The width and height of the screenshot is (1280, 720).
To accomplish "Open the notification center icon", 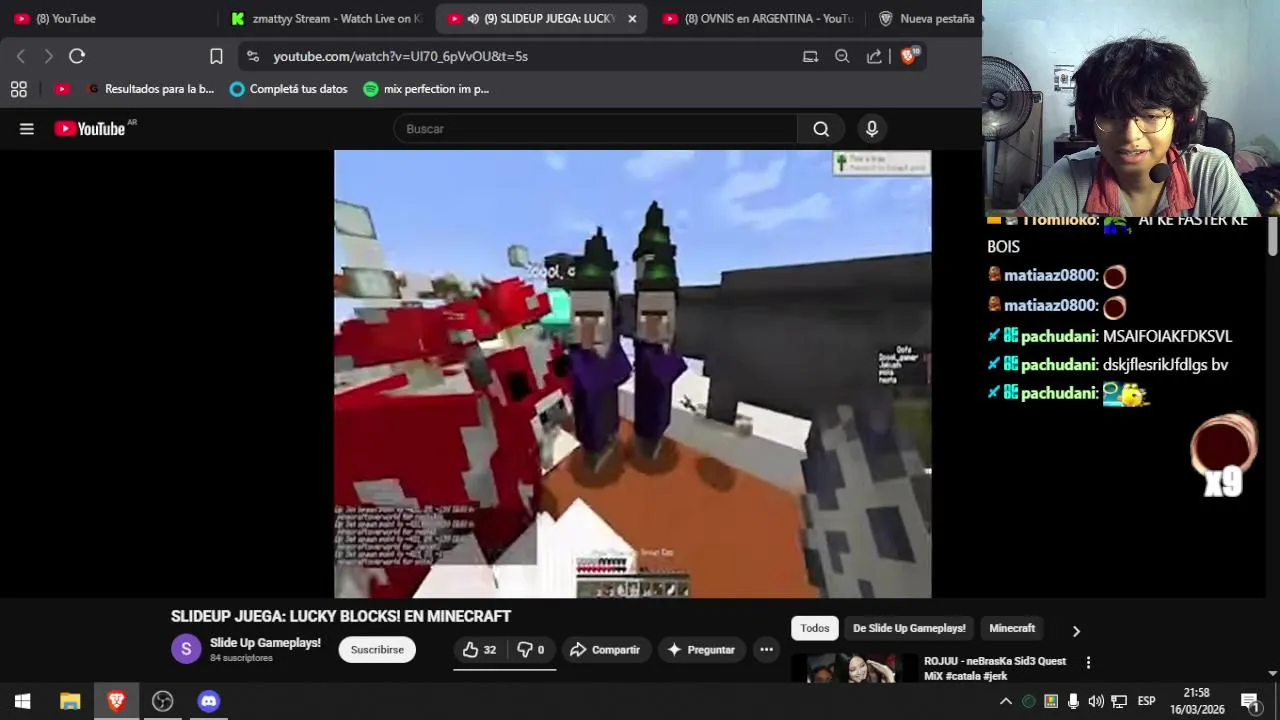I will pos(1250,701).
